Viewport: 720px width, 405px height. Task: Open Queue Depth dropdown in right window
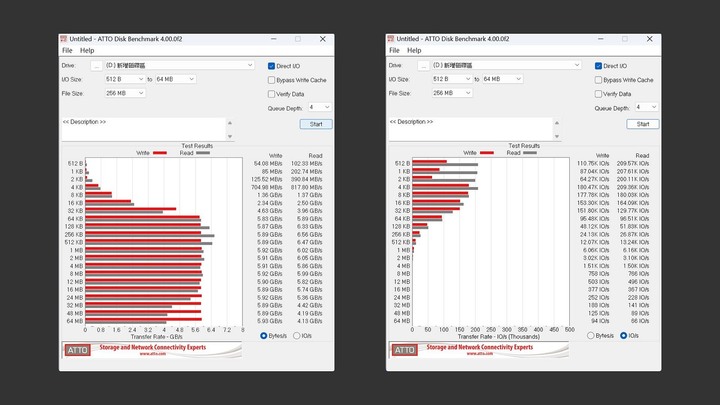[x=647, y=107]
